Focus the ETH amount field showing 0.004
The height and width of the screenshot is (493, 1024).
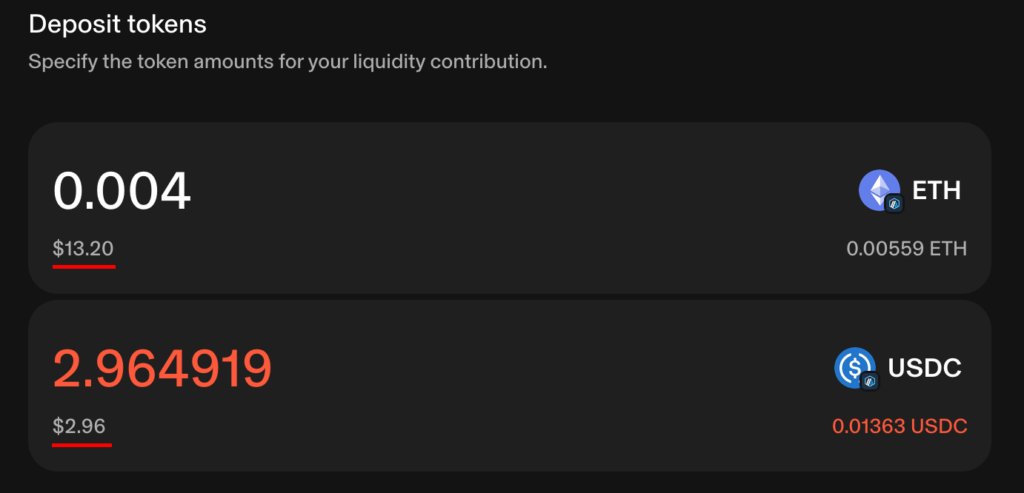122,190
